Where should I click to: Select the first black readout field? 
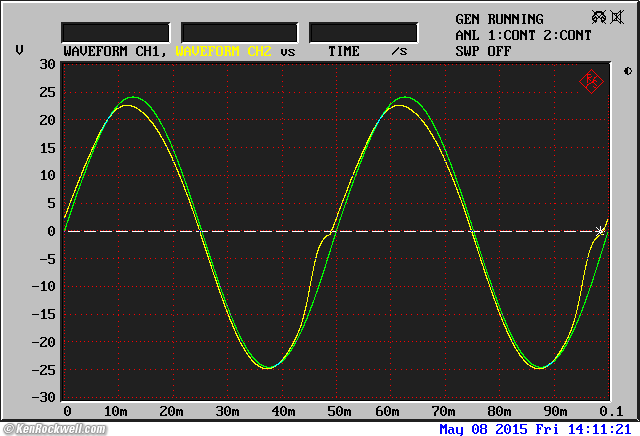coord(116,33)
